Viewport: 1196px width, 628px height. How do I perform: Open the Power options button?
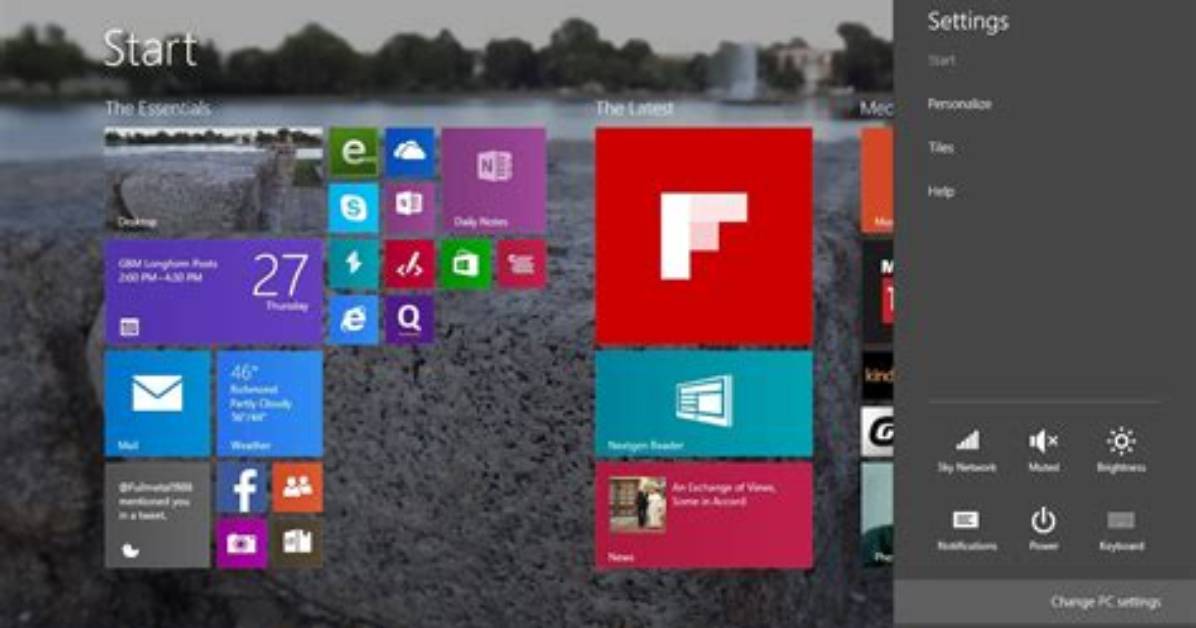[1043, 530]
